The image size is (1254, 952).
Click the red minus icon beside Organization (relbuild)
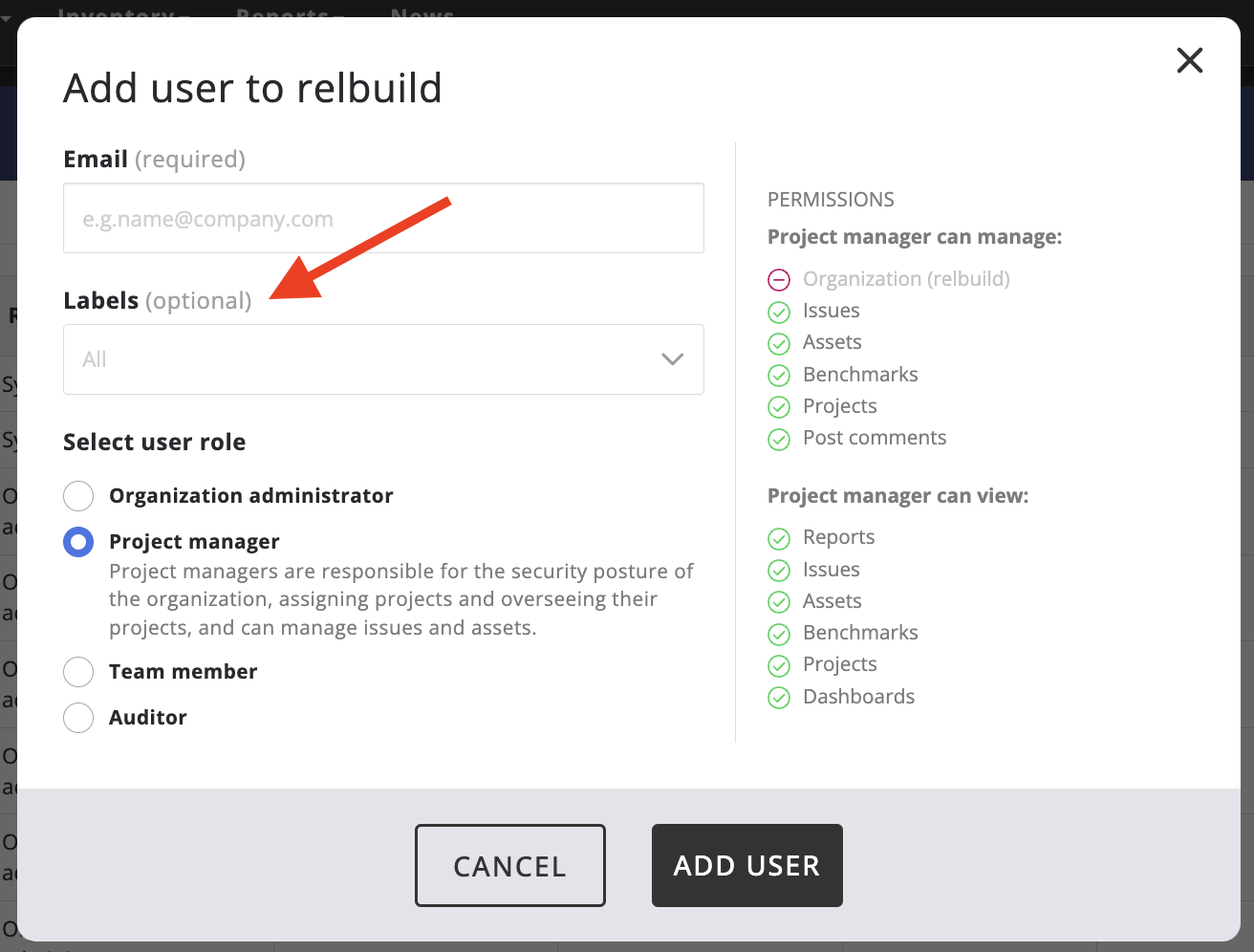779,280
